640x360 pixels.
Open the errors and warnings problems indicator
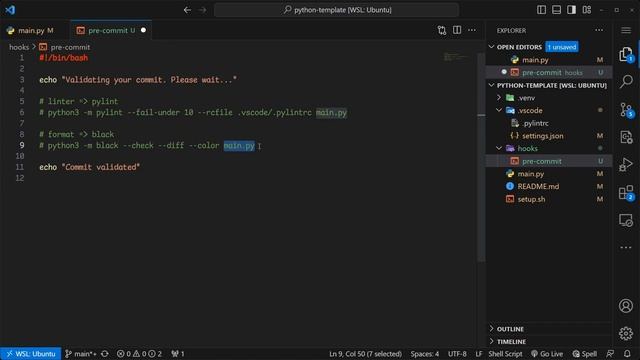pos(139,354)
